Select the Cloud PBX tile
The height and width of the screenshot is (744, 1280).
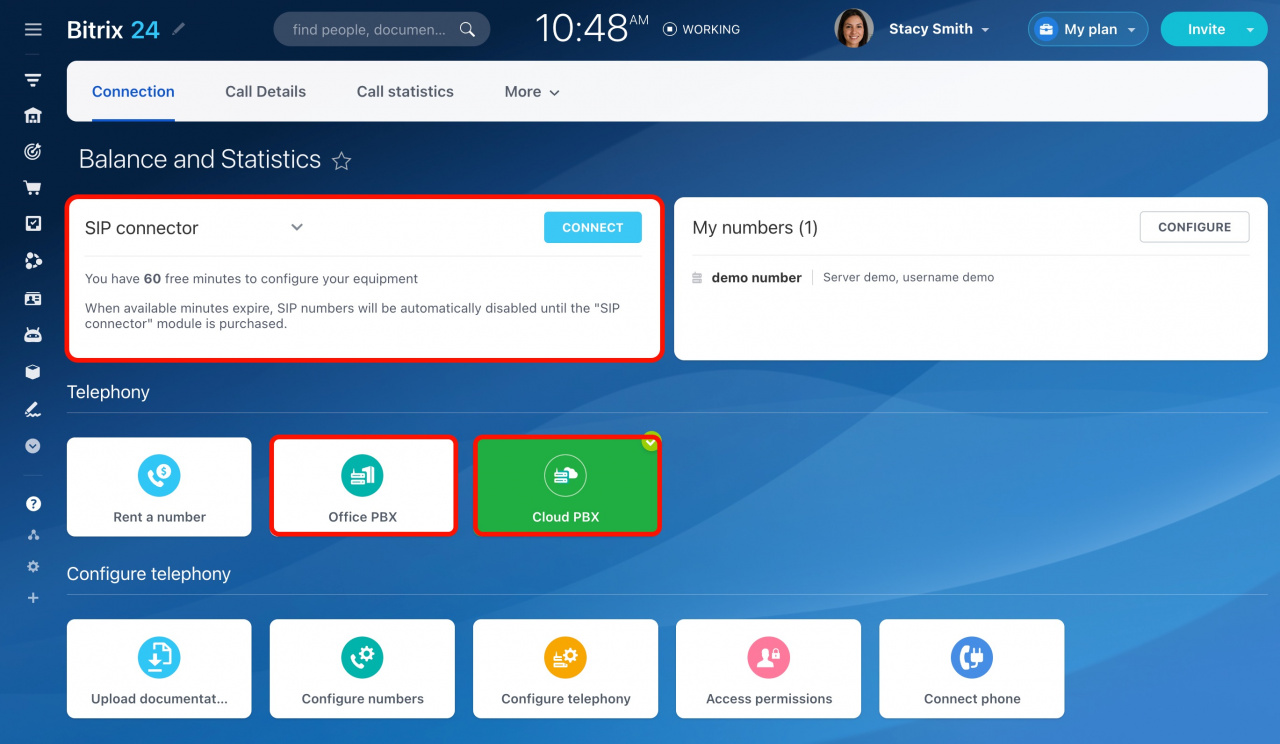[566, 486]
